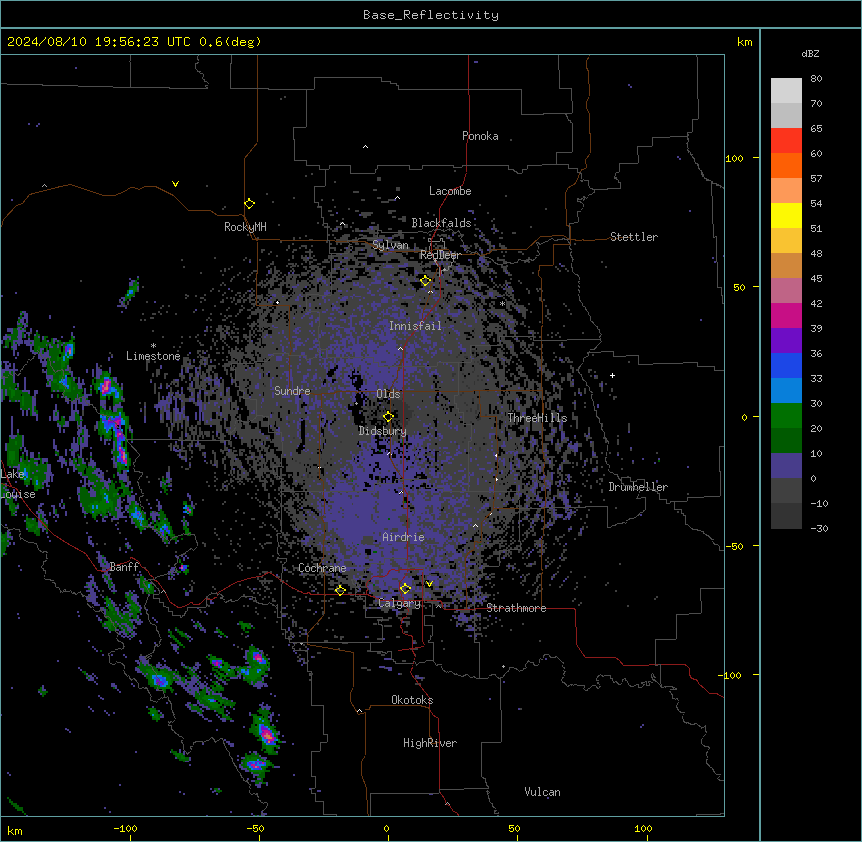Select the yellow V marker northeast of Calgary

(x=429, y=584)
